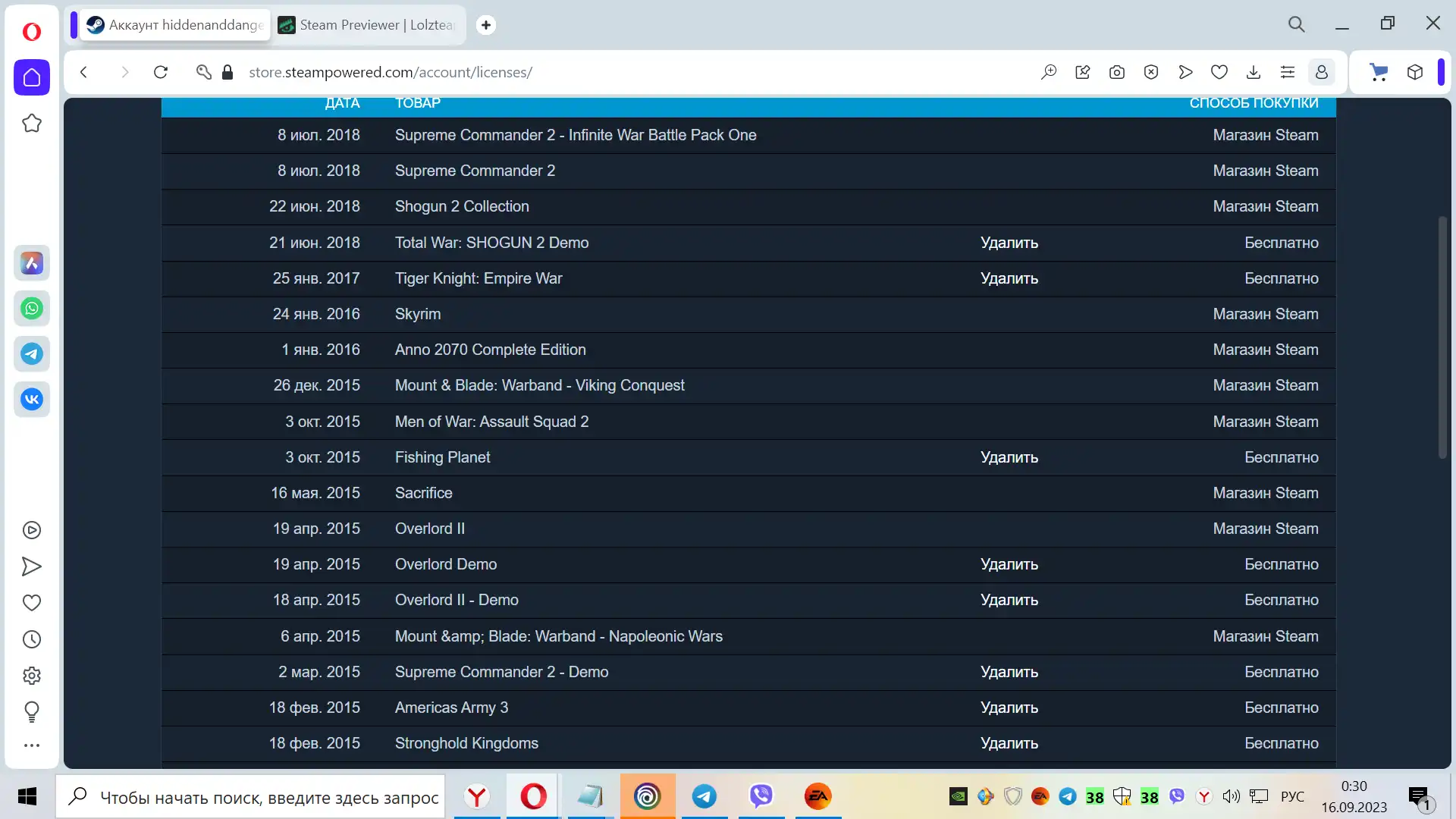This screenshot has height=819, width=1456.
Task: Remove Total War: SHOGUN 2 Demo license
Action: pyautogui.click(x=1009, y=243)
